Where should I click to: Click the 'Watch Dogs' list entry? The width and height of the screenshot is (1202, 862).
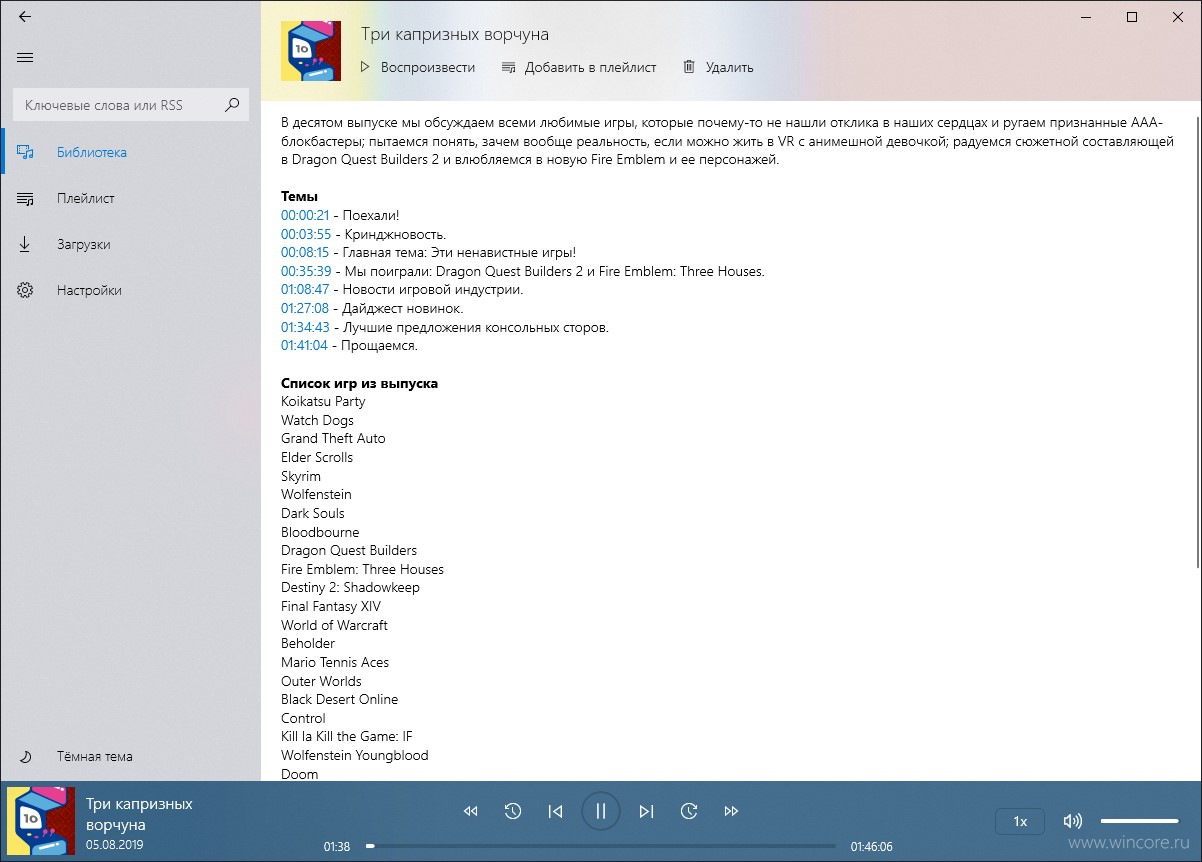click(317, 421)
